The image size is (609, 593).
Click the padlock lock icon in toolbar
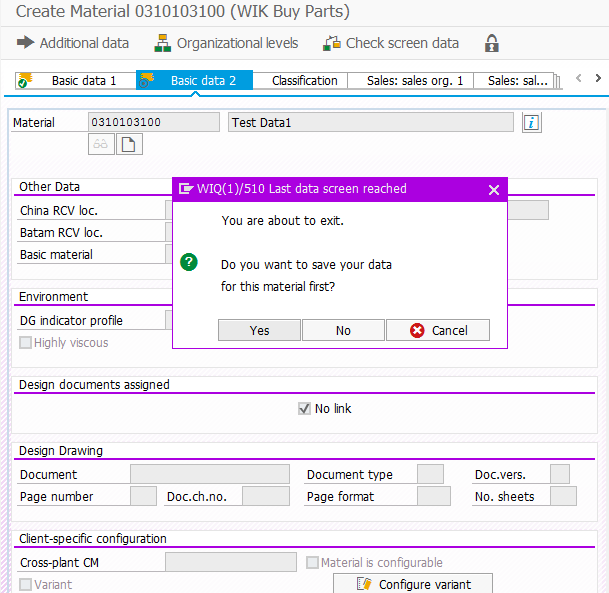492,43
